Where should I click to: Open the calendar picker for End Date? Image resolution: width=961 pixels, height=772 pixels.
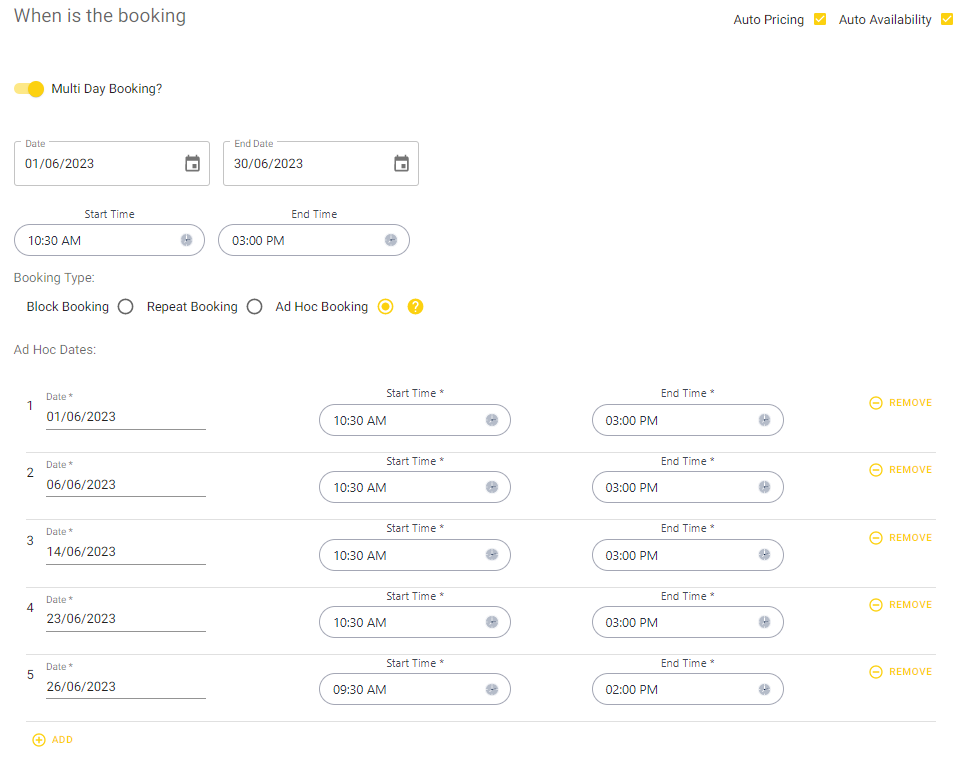click(x=401, y=164)
